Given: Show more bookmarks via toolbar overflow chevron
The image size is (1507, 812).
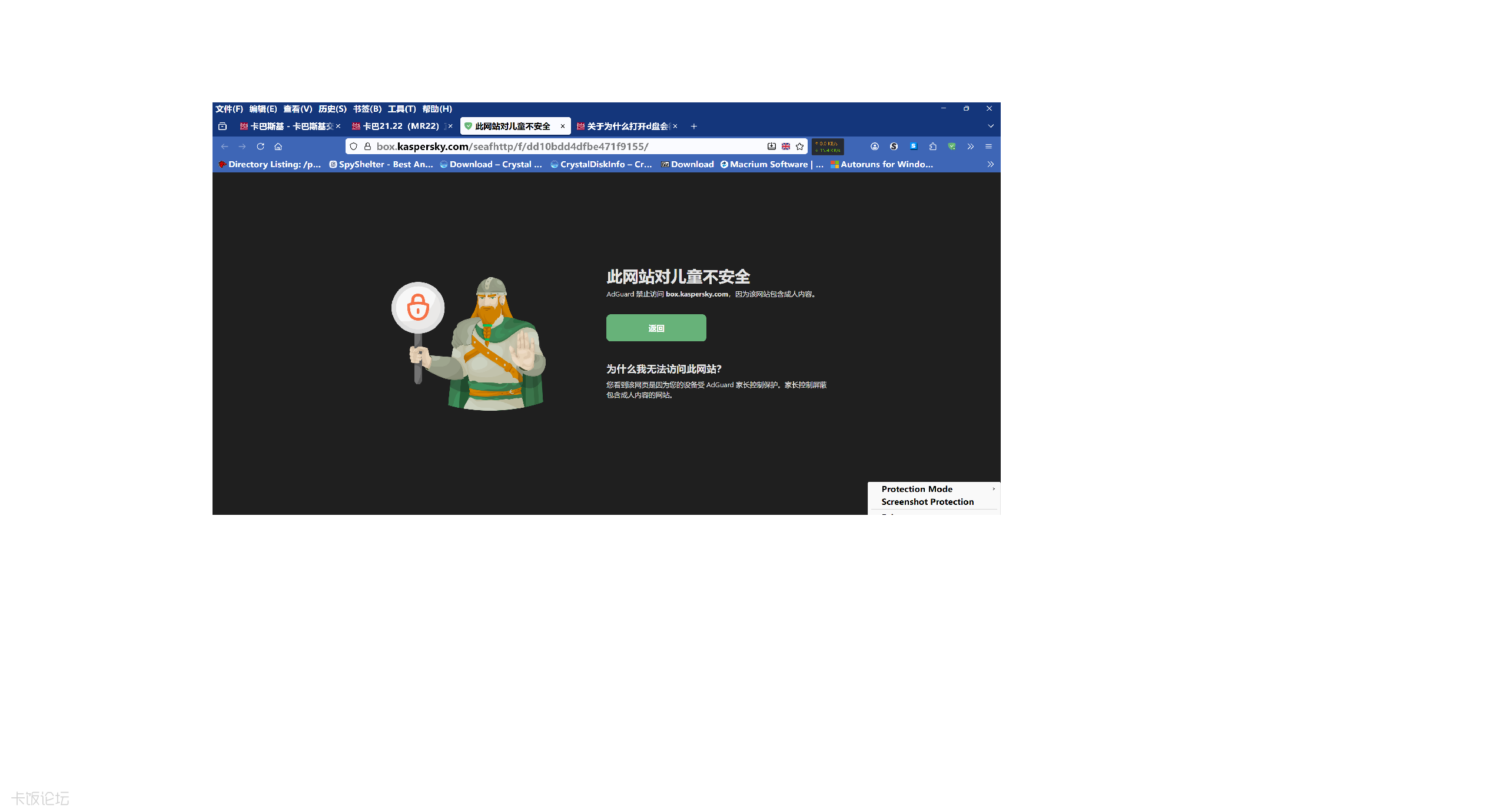Looking at the screenshot, I should [991, 164].
